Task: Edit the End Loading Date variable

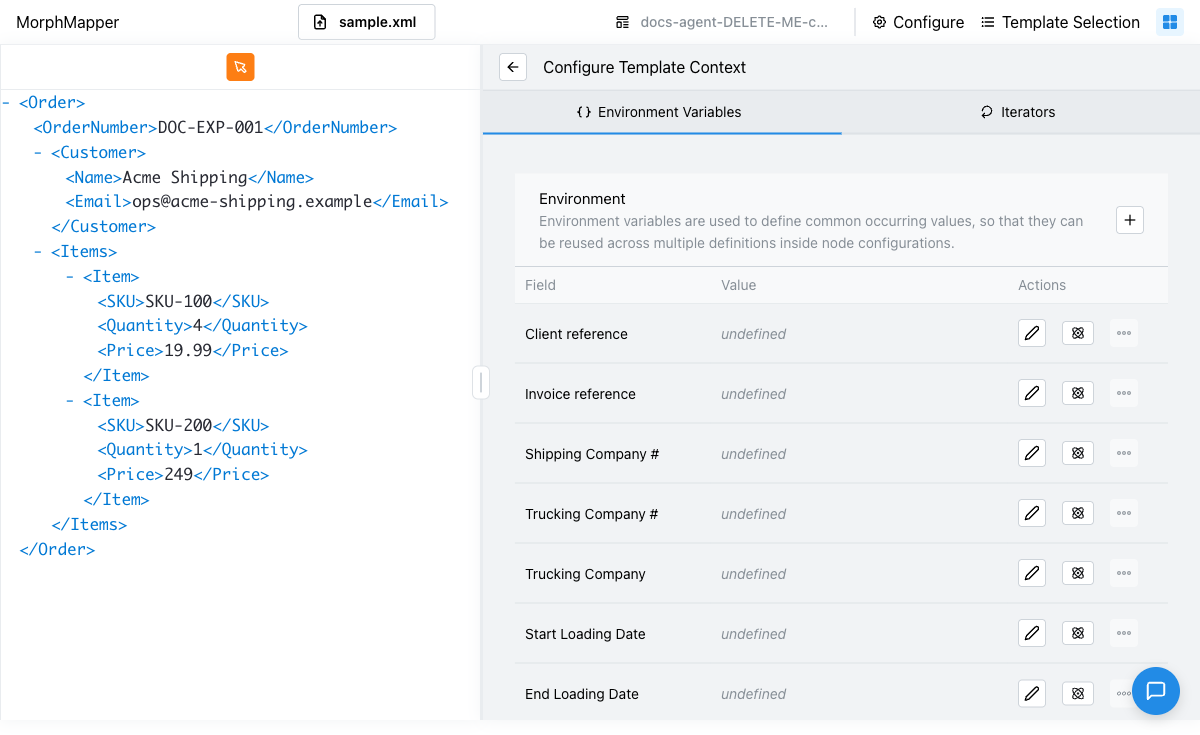Action: point(1032,693)
